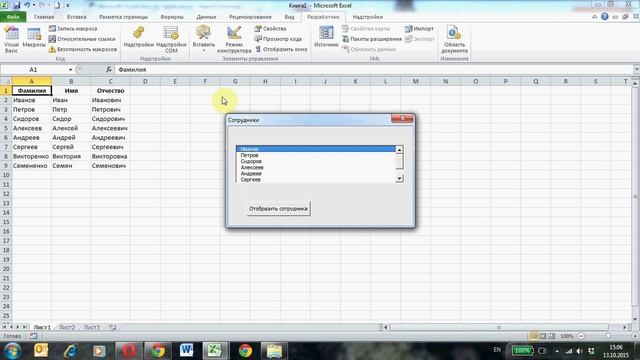Image resolution: width=640 pixels, height=360 pixels.
Task: Open control Properties
Action: tap(270, 29)
